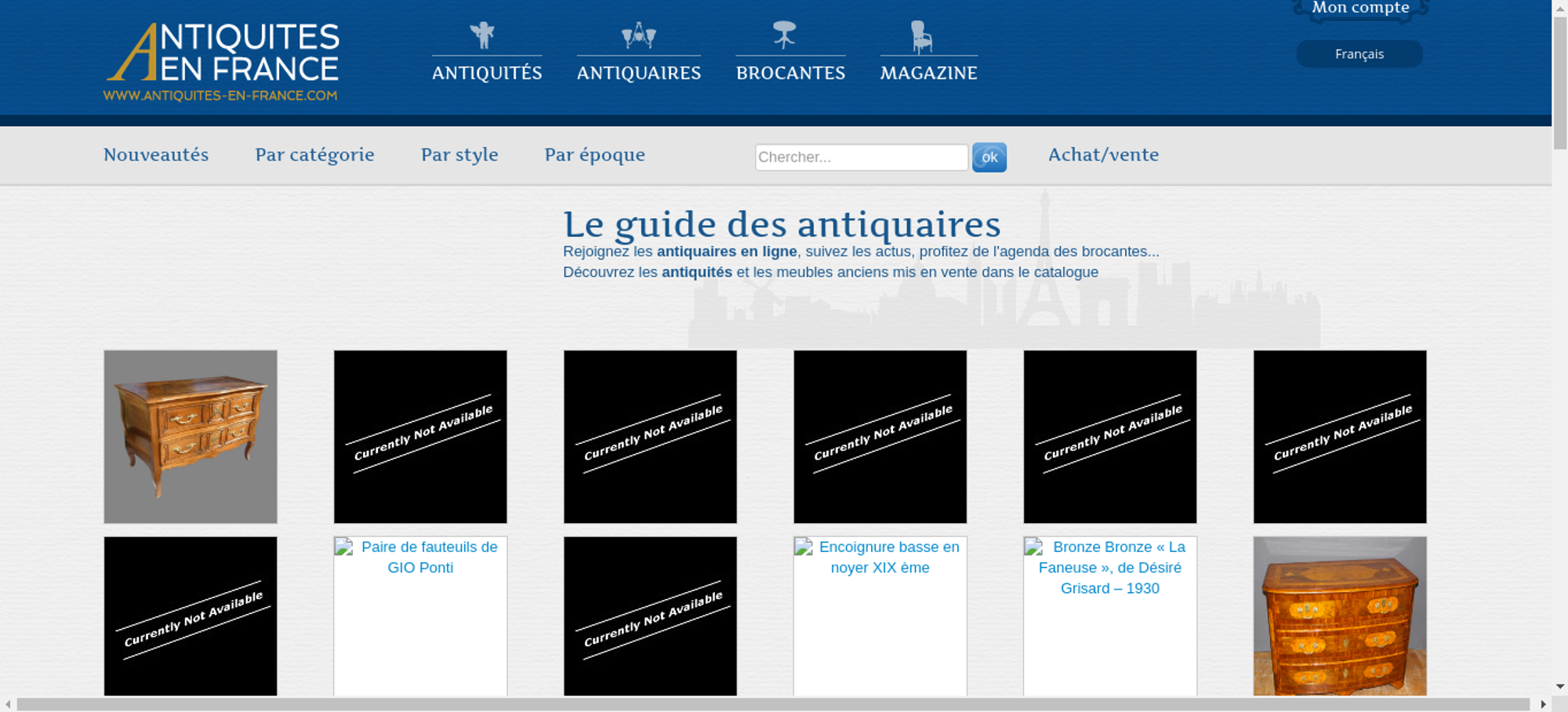Click the Antiquités en France logo
The height and width of the screenshot is (712, 1568).
coord(222,63)
